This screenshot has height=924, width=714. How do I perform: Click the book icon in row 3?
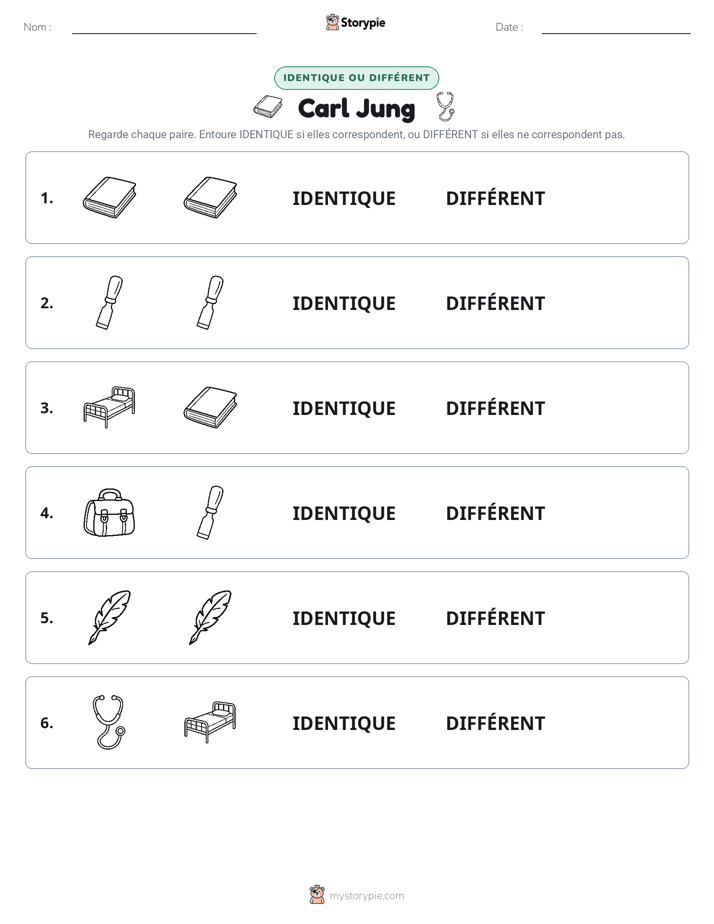point(210,407)
